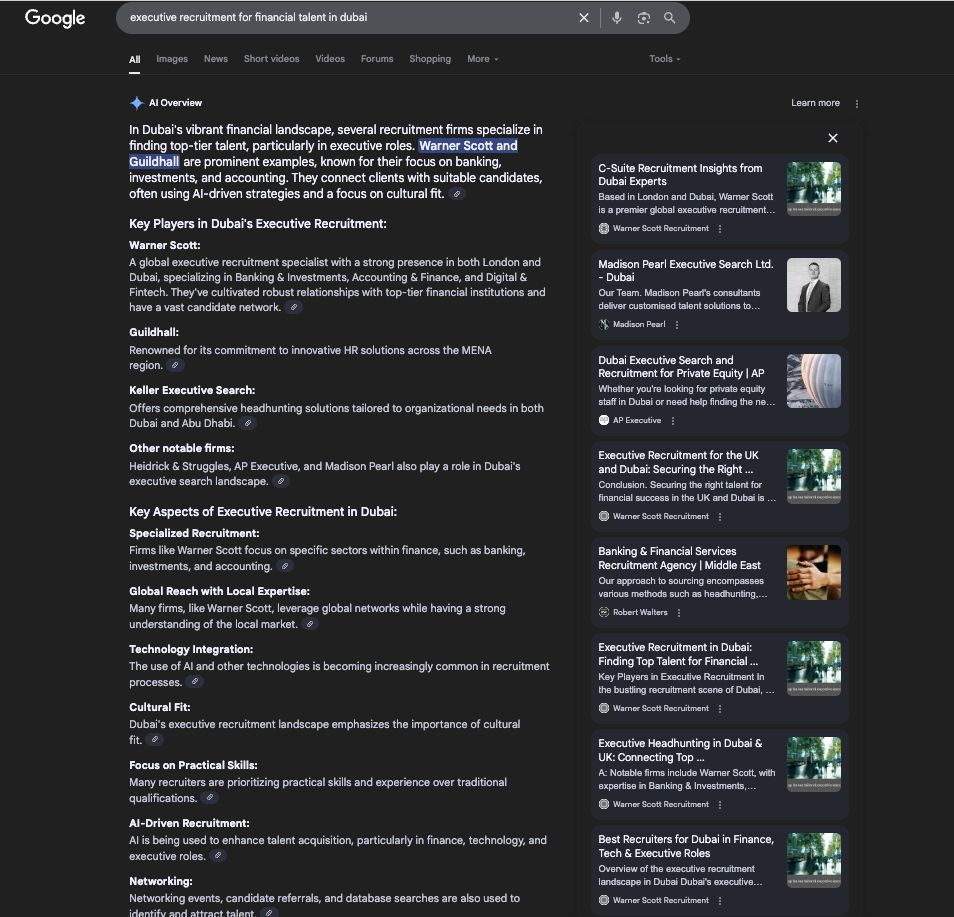Open Google Lens image search icon

tap(643, 18)
